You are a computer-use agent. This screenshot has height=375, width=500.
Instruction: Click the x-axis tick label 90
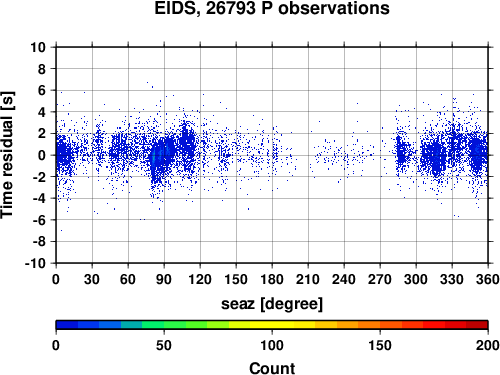(x=164, y=279)
